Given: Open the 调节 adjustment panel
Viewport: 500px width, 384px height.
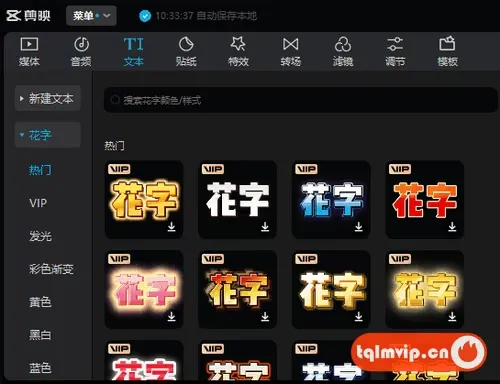Looking at the screenshot, I should click(395, 52).
